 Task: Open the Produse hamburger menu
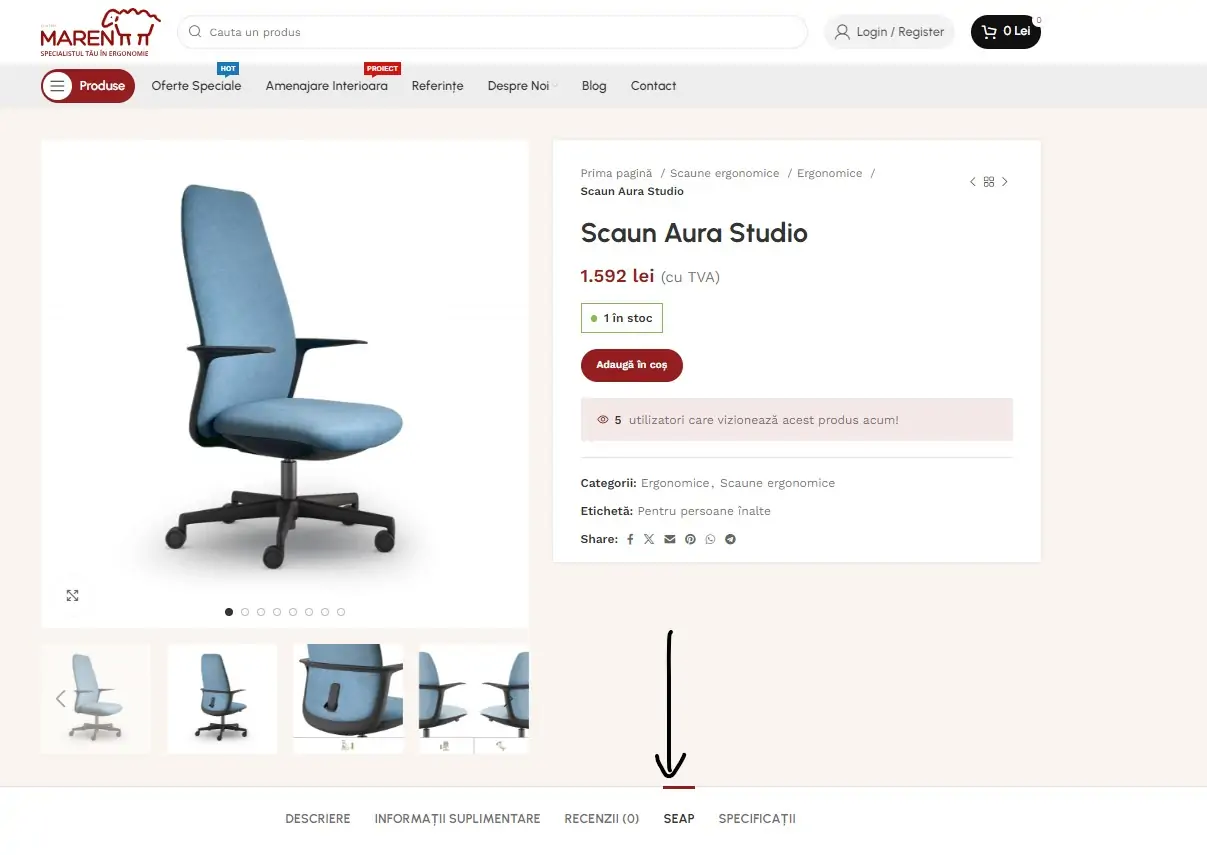point(88,86)
